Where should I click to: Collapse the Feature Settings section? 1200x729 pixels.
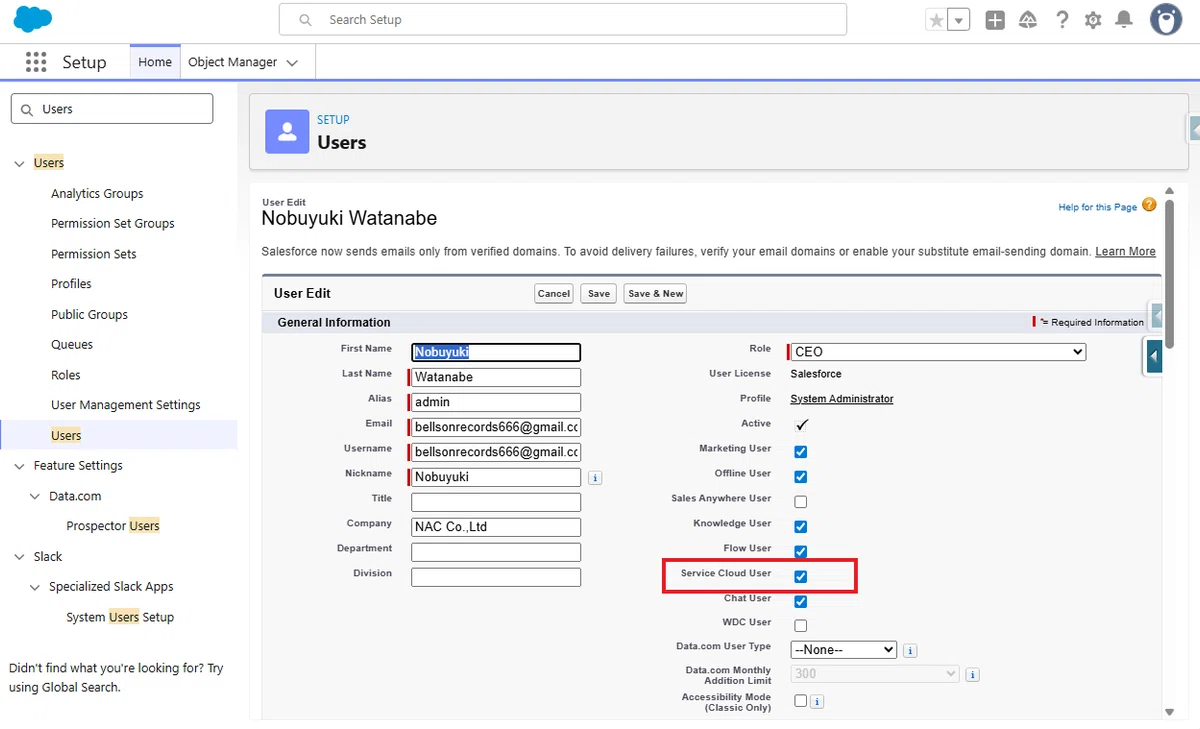coord(20,466)
